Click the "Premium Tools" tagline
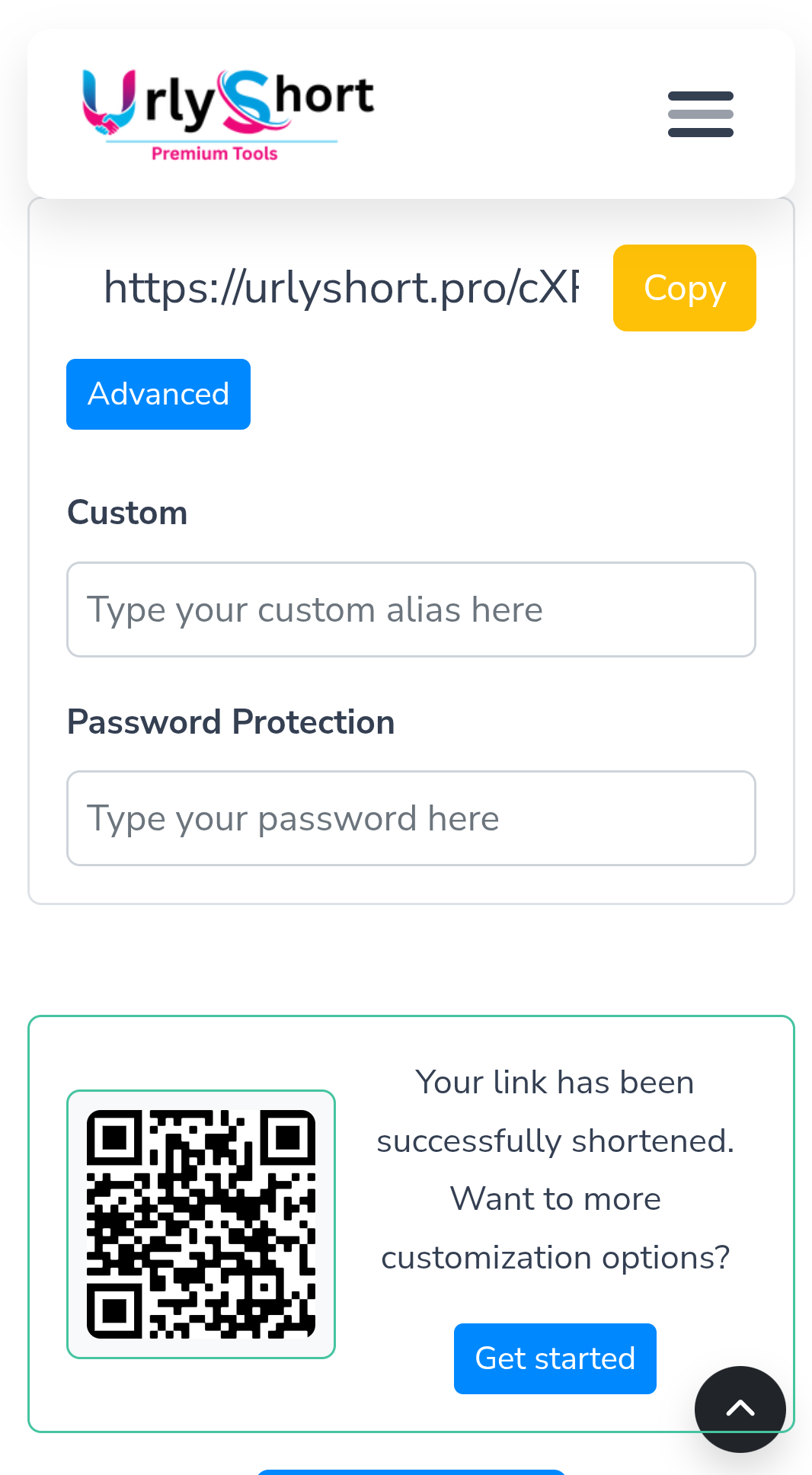 click(x=215, y=154)
